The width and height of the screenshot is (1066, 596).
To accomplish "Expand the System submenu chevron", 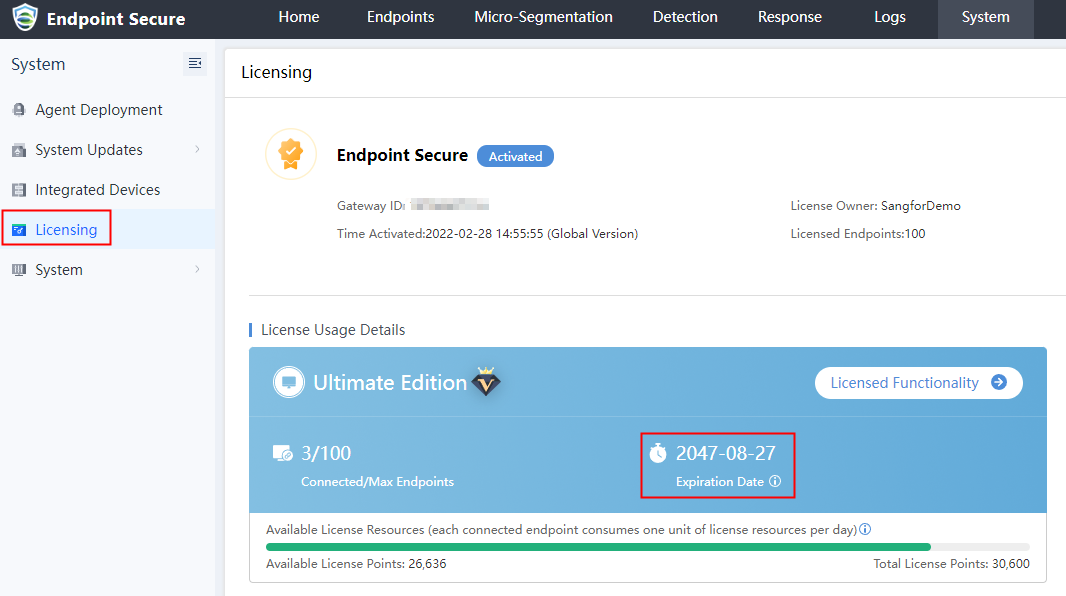I will tap(197, 270).
